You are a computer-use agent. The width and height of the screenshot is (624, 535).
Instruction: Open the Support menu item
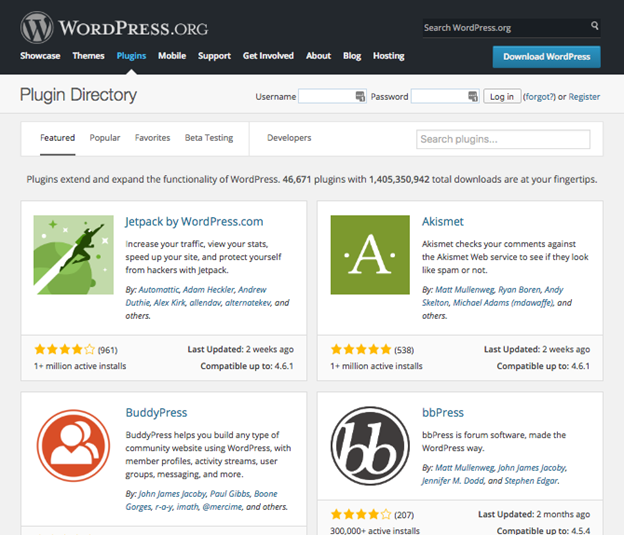(x=214, y=56)
